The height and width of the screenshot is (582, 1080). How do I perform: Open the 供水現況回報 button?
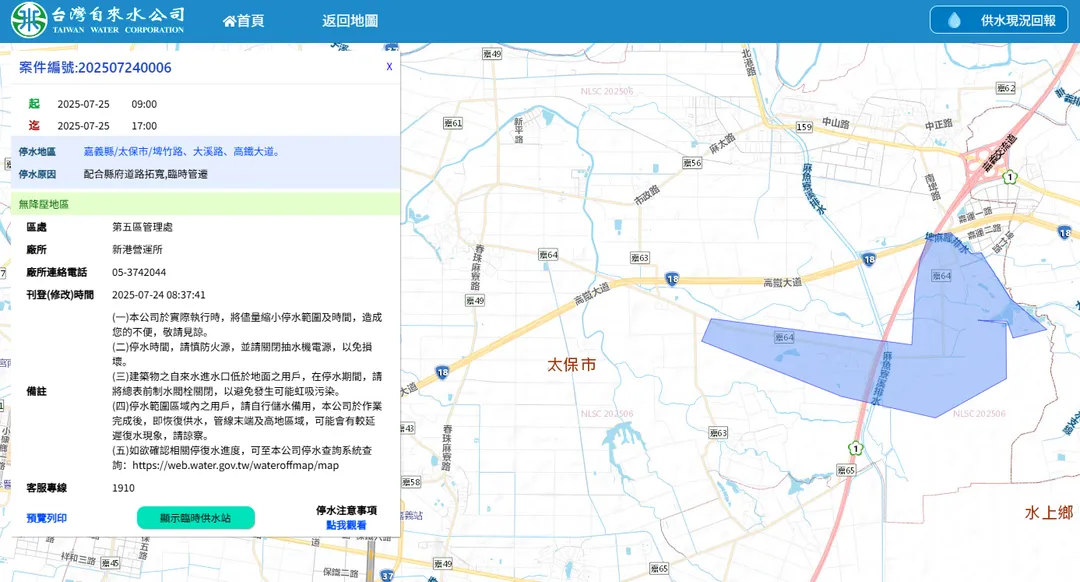point(999,20)
